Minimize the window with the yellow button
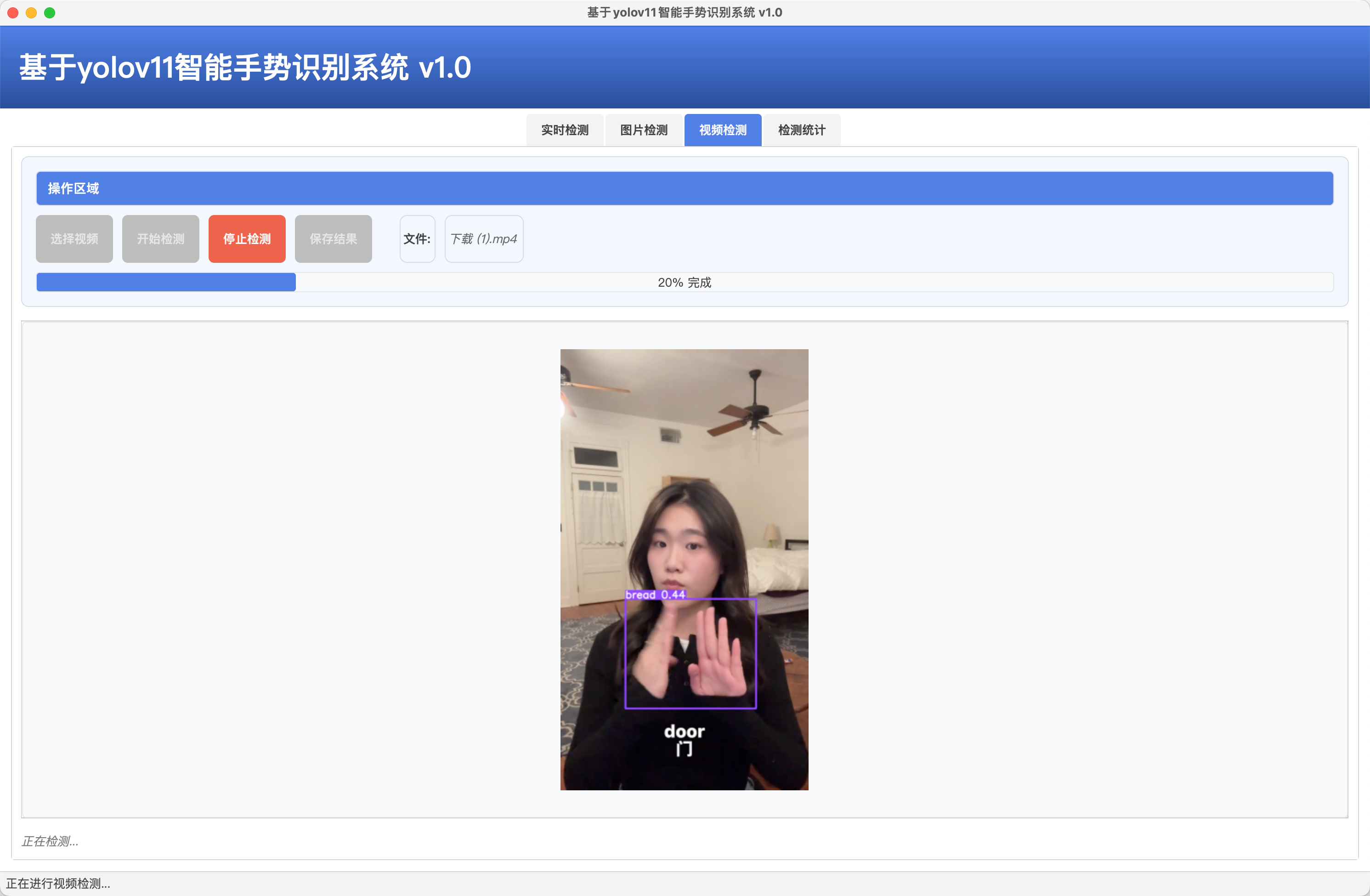1370x896 pixels. tap(32, 13)
